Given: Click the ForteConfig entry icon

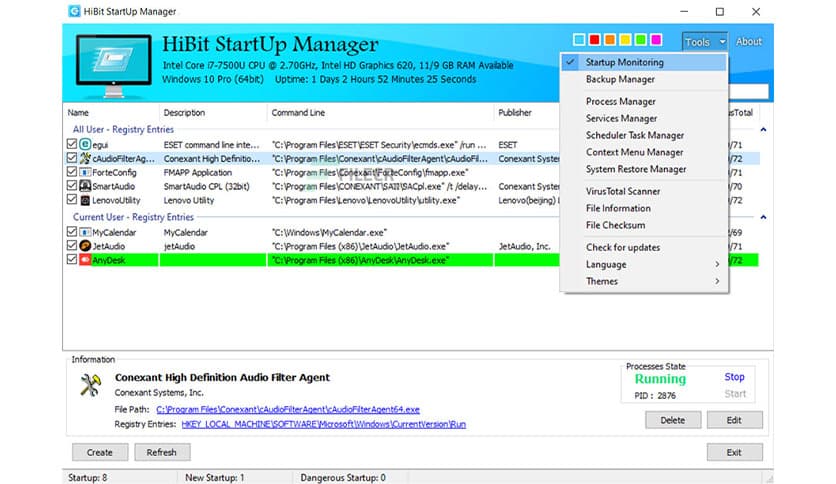Looking at the screenshot, I should (x=85, y=172).
